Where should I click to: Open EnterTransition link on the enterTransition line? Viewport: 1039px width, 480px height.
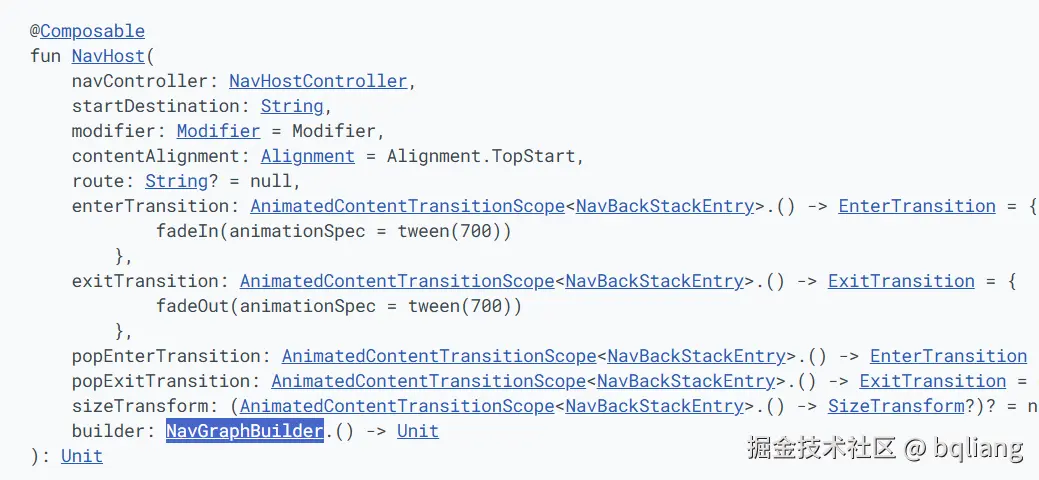tap(917, 206)
